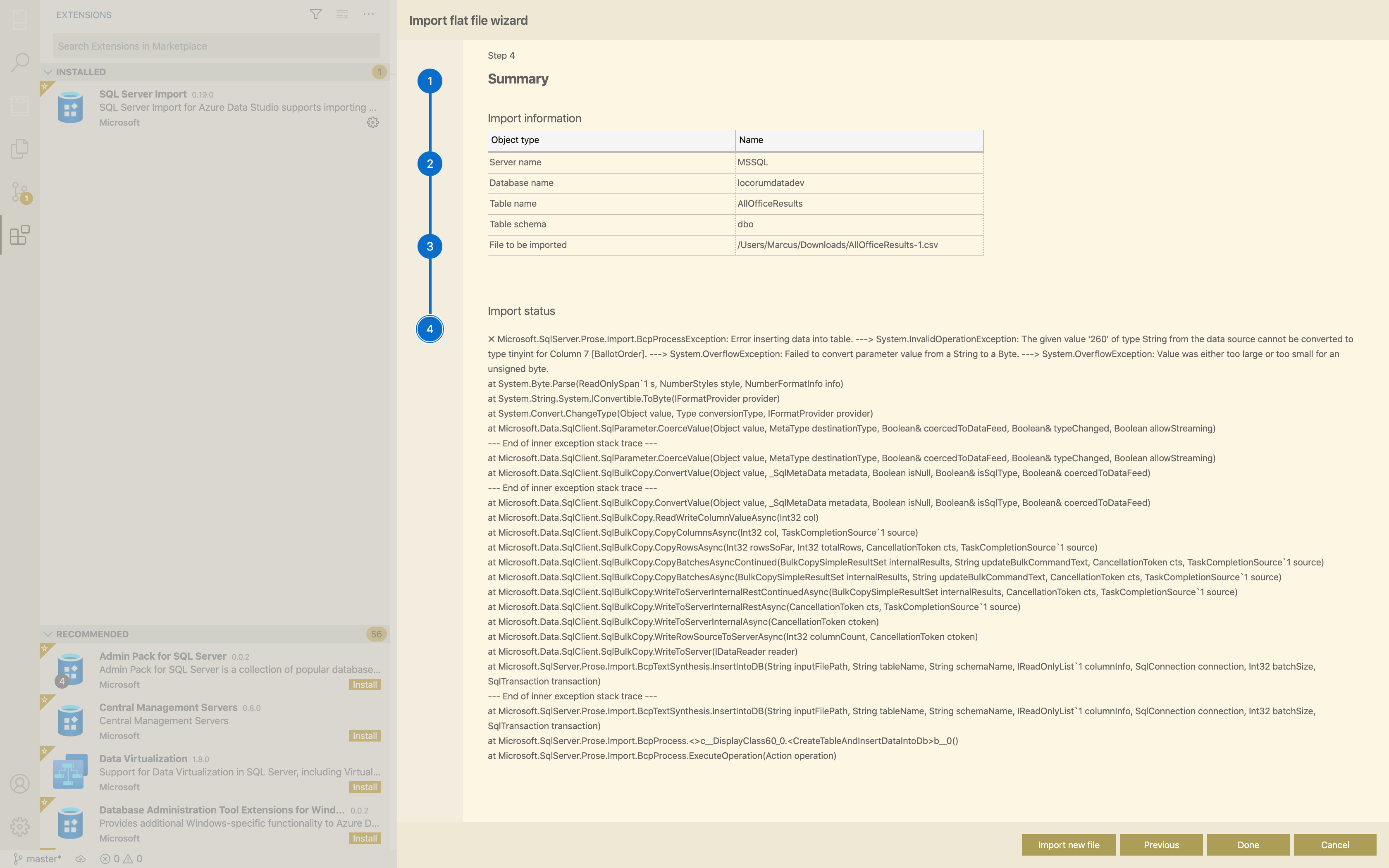Open the Notebooks view in activity bar

(x=20, y=105)
